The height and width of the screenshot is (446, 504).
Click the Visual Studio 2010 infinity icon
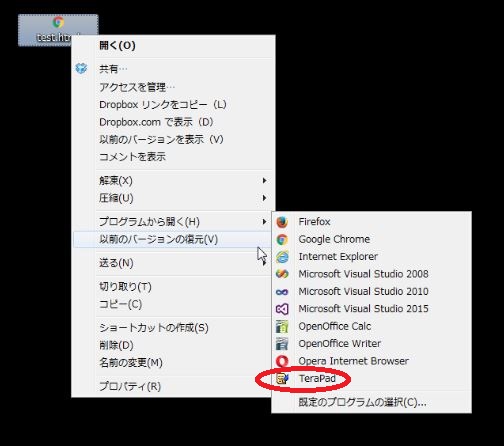pos(282,292)
